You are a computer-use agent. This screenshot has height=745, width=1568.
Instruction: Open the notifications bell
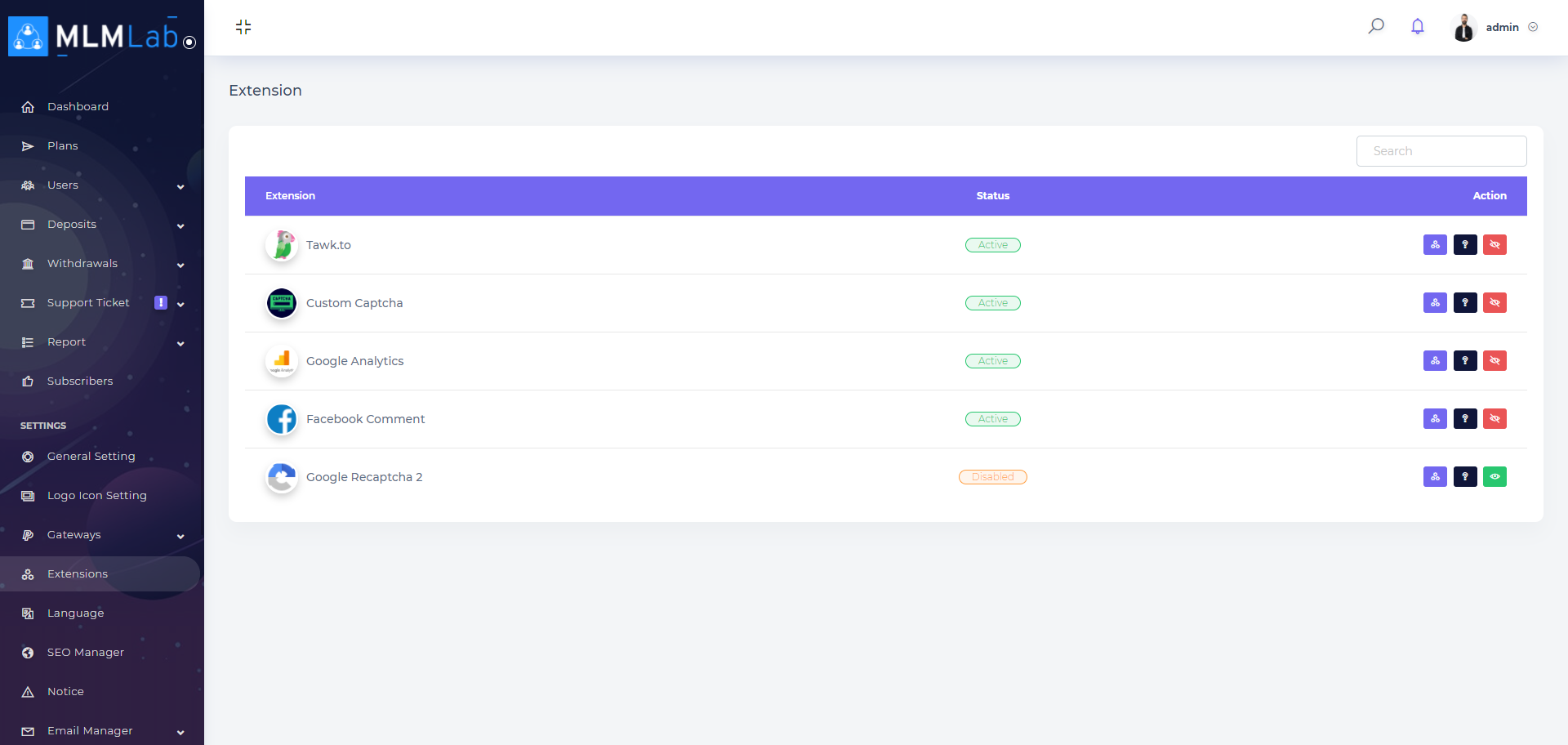click(x=1418, y=26)
